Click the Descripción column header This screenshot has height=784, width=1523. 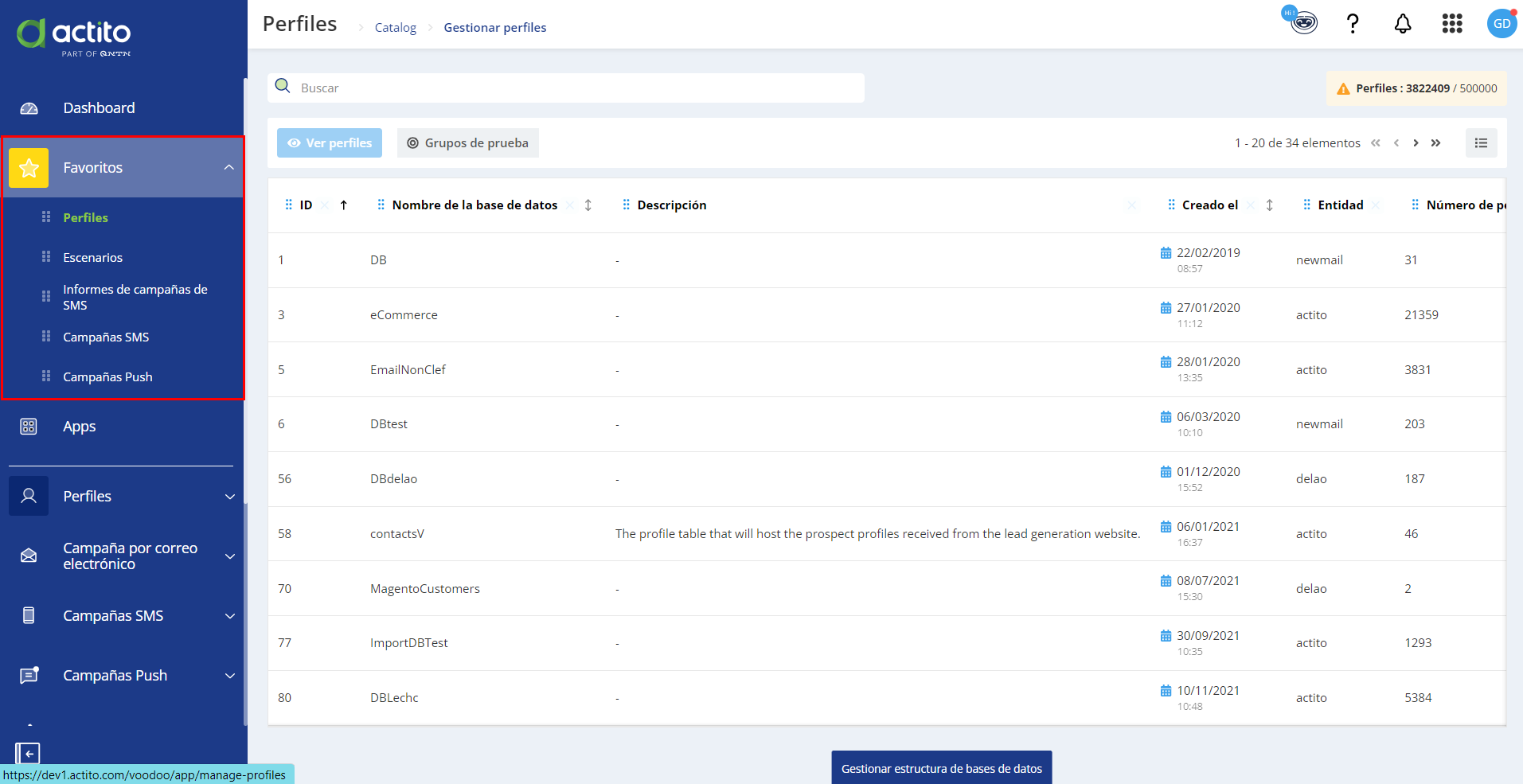[x=671, y=205]
